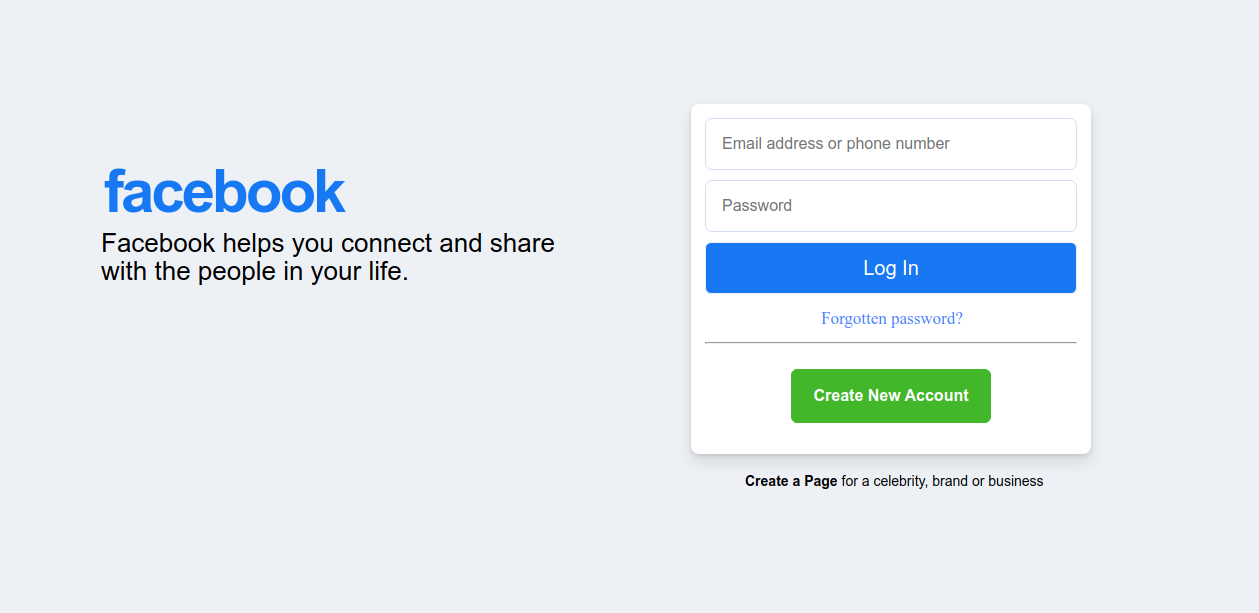Click Create a Page for a business
The width and height of the screenshot is (1259, 613).
coord(790,480)
